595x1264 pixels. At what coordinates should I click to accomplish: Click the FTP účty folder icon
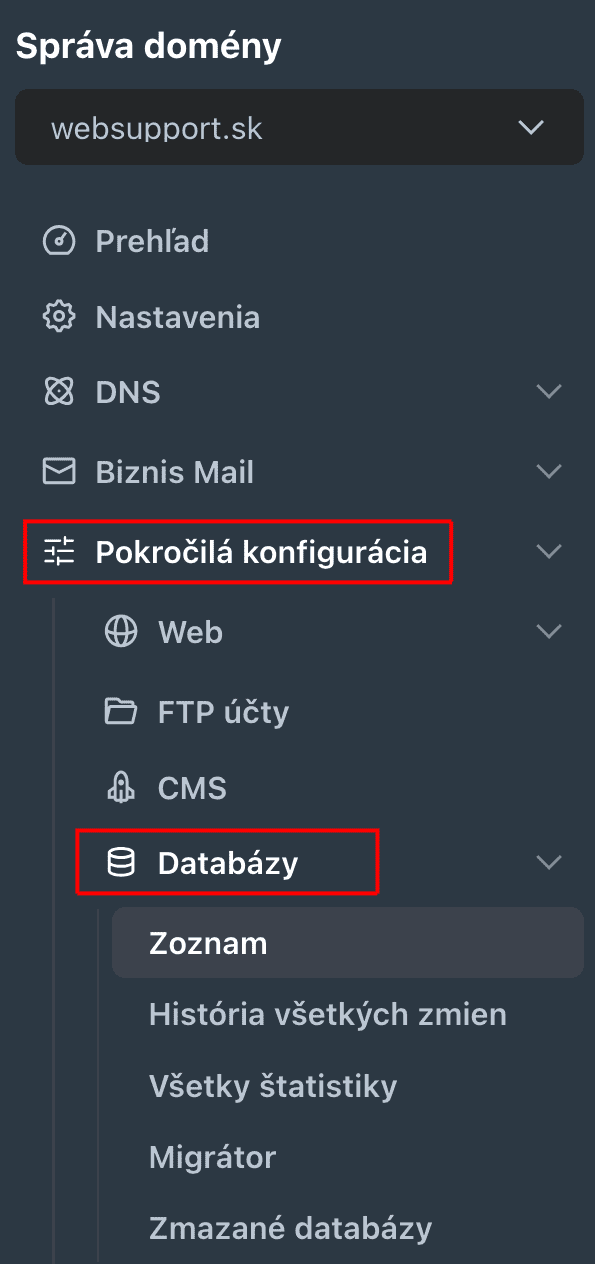(x=121, y=712)
